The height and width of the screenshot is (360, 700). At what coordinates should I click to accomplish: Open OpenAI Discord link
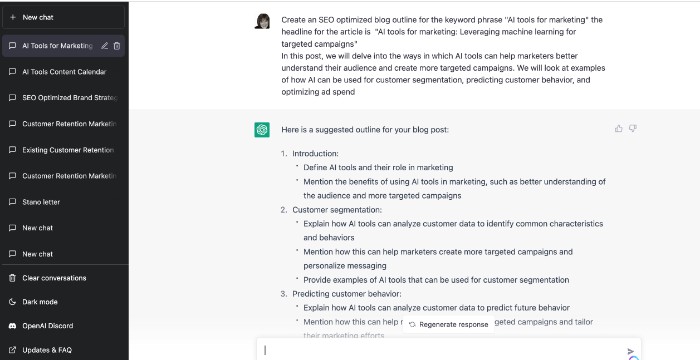pos(64,326)
